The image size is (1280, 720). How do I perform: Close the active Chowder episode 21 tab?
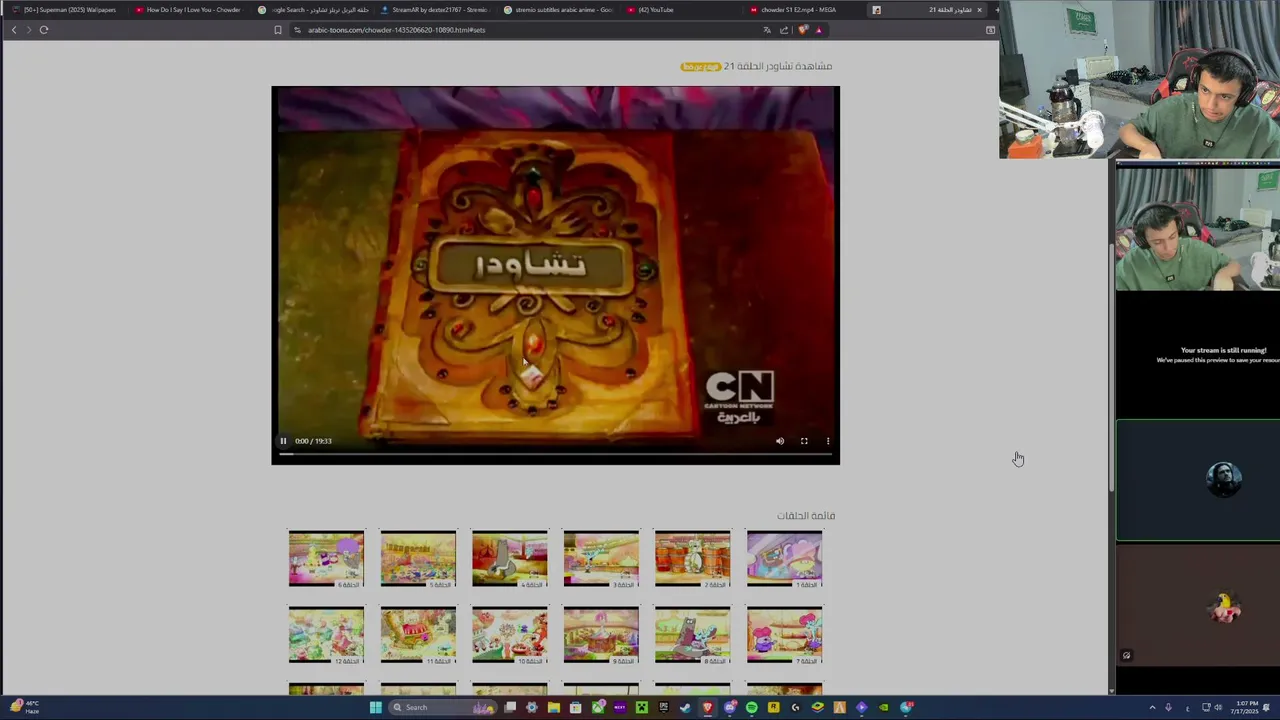tap(979, 10)
